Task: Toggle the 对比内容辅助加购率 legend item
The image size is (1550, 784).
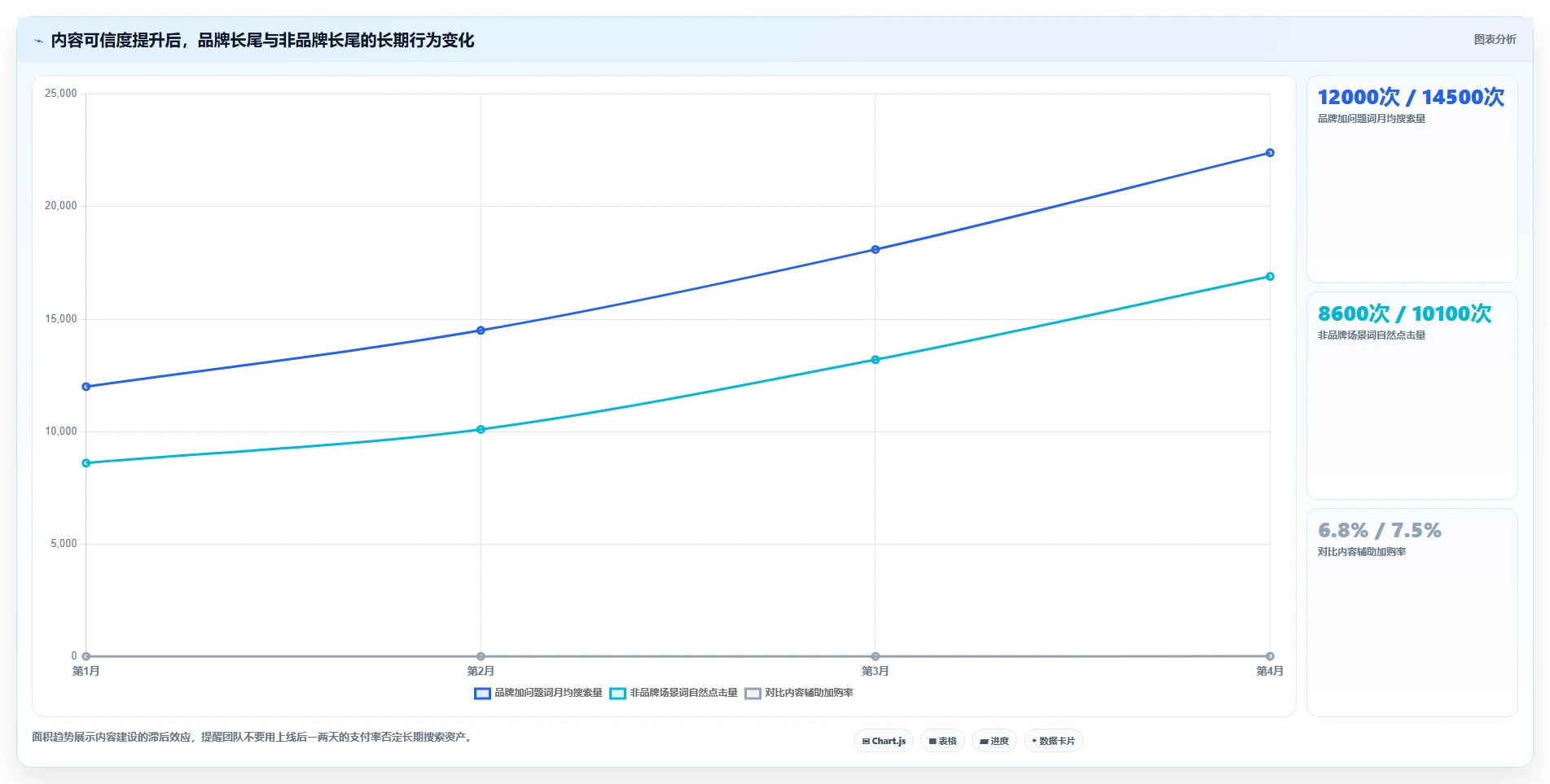Action: (799, 693)
